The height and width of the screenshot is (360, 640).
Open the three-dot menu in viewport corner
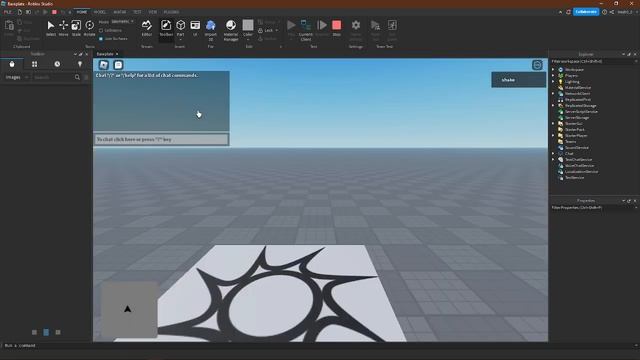(x=537, y=65)
